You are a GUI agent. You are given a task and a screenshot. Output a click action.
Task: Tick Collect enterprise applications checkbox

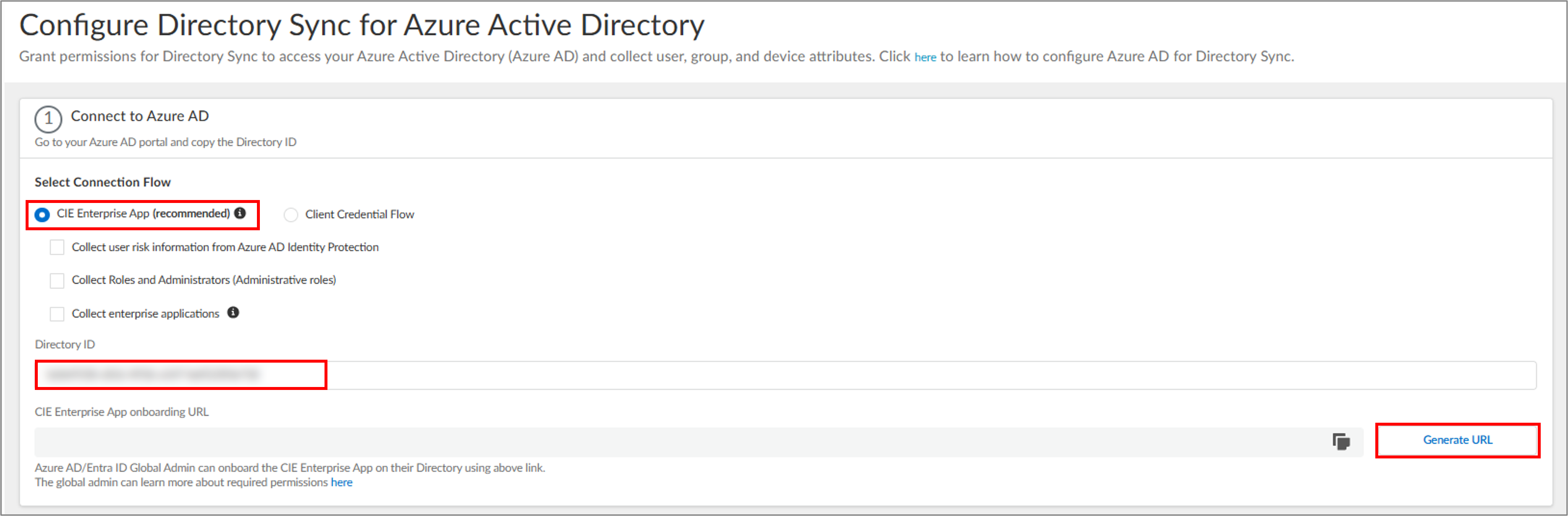[57, 314]
